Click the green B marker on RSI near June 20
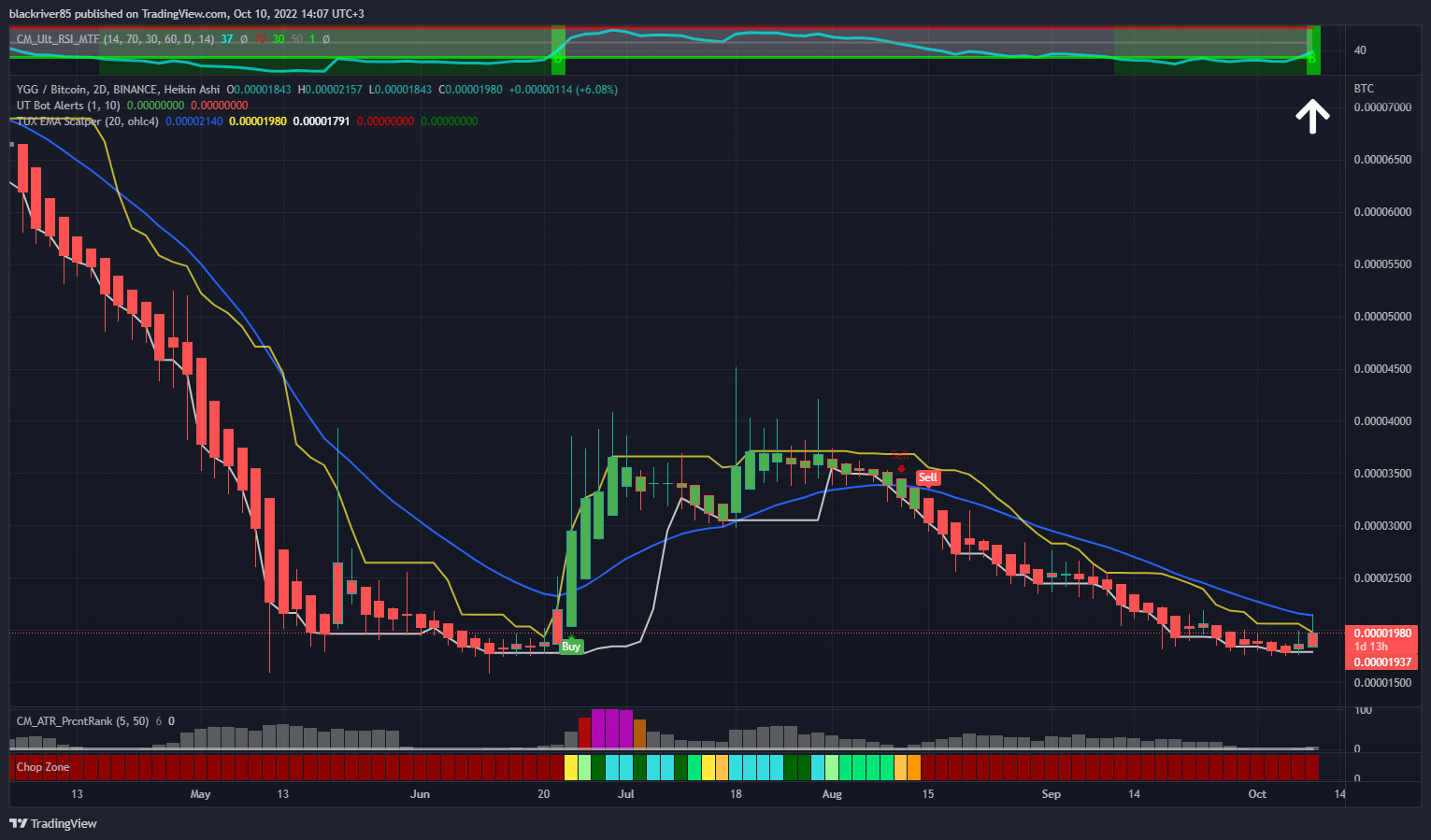The image size is (1431, 840). click(558, 58)
